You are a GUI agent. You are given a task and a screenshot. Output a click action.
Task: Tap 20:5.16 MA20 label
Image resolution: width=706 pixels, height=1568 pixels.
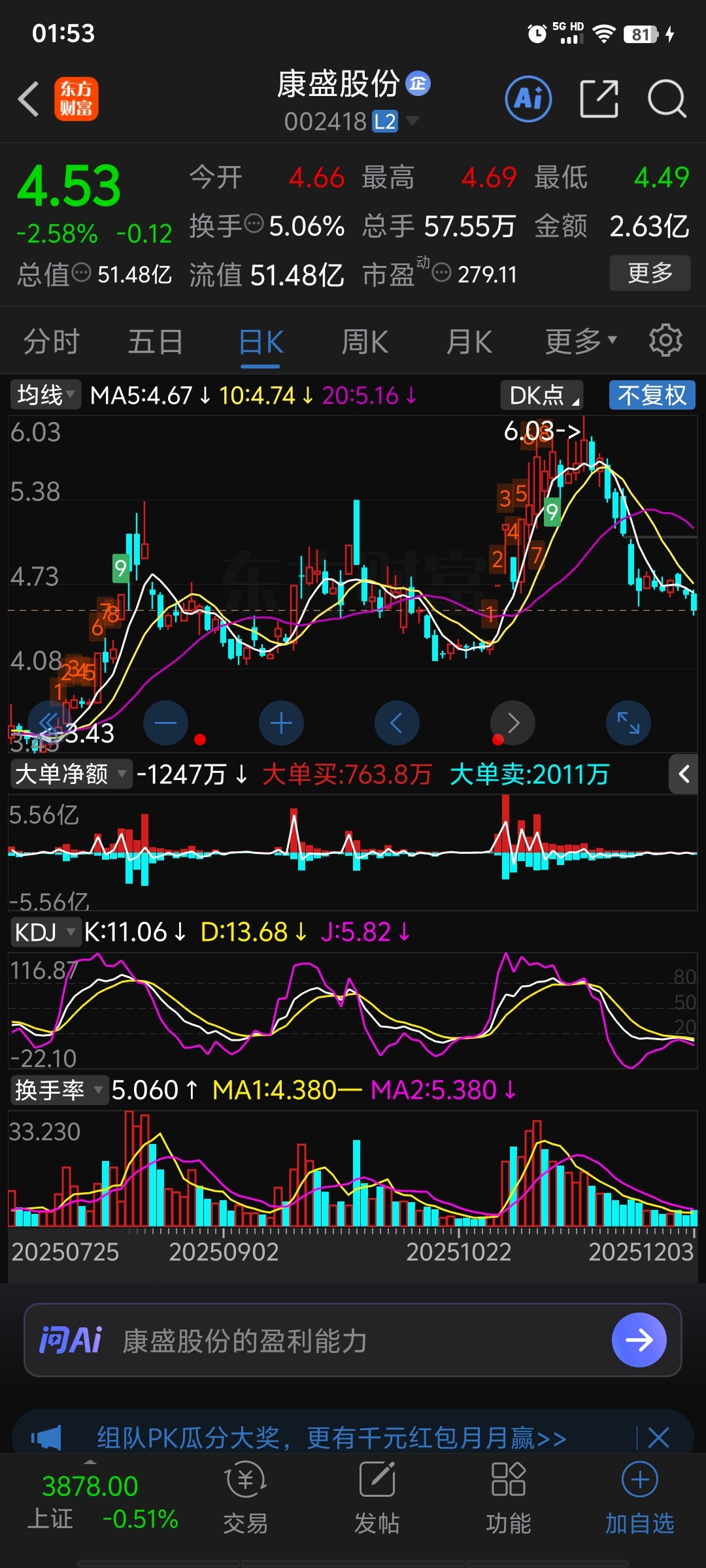(369, 395)
